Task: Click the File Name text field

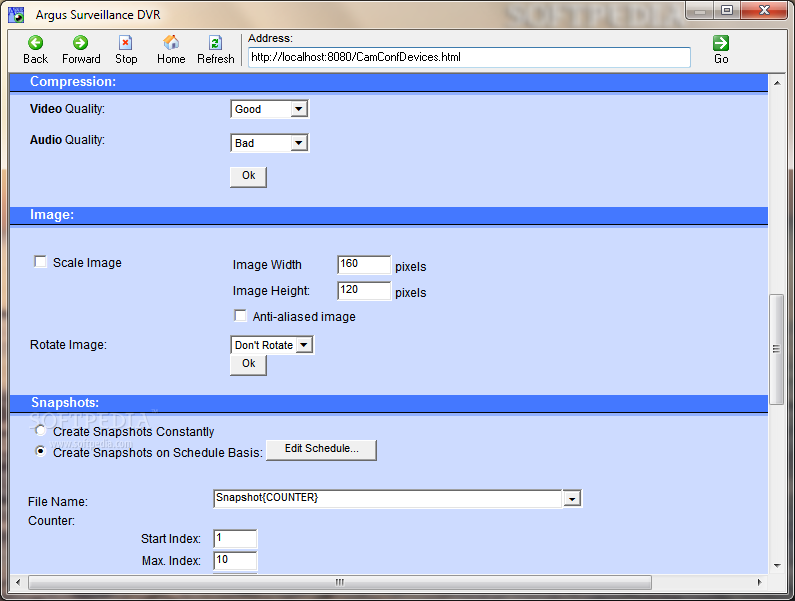Action: [388, 498]
